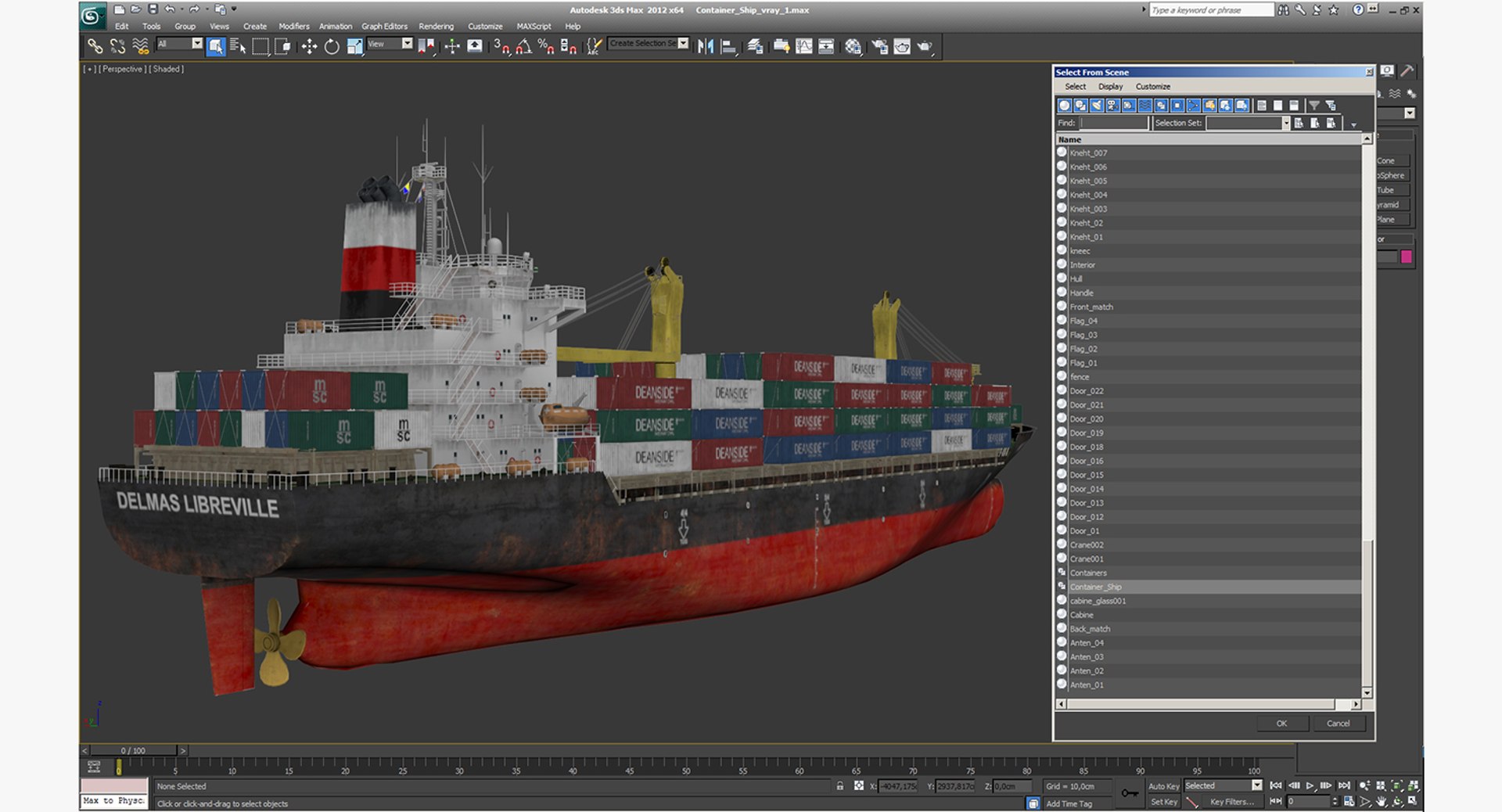The width and height of the screenshot is (1502, 812).
Task: Click the Auto Key button
Action: [x=1163, y=786]
